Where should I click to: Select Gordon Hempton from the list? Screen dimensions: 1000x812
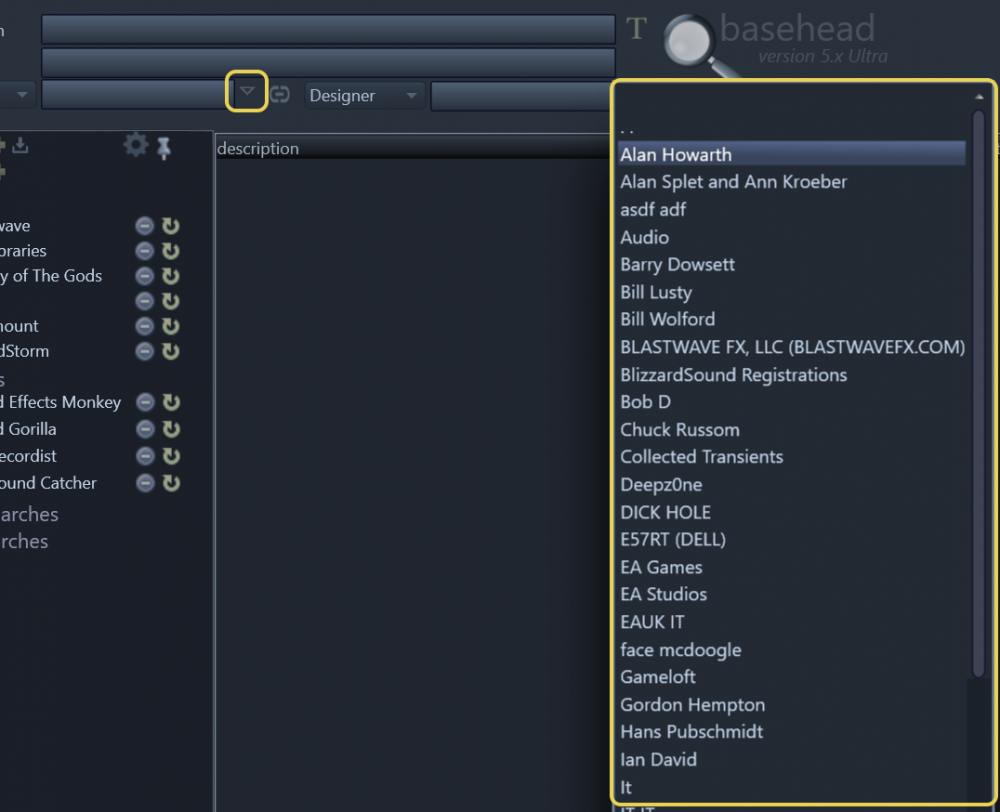point(692,705)
